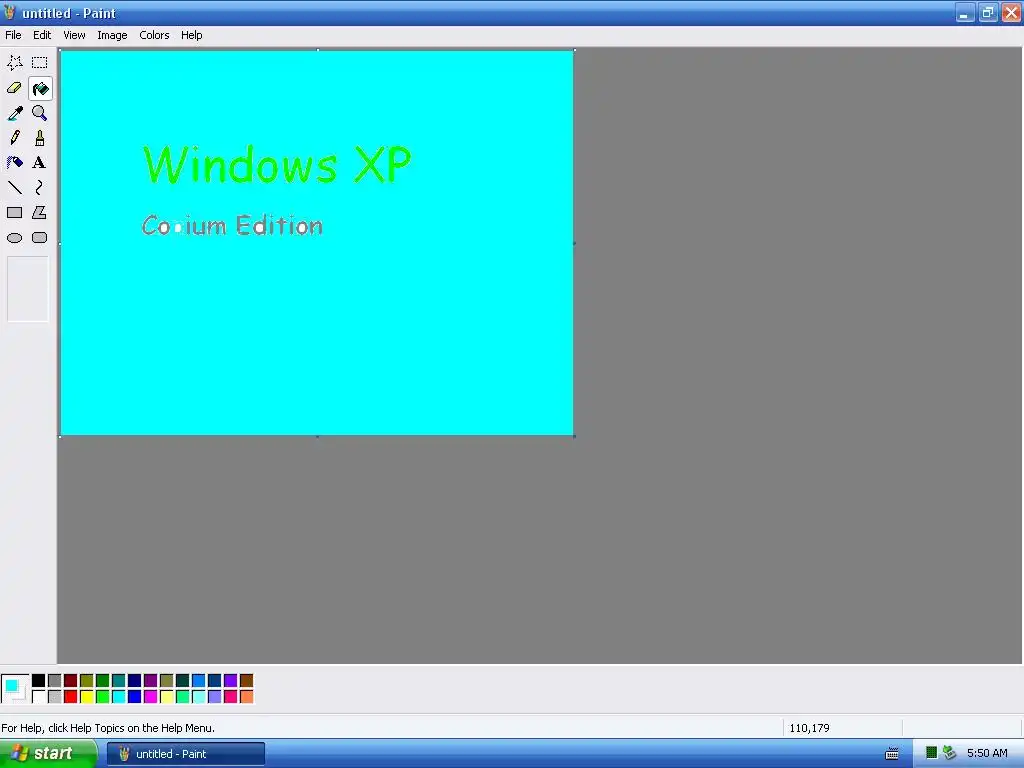Choose the straight Line tool
The height and width of the screenshot is (768, 1024).
(x=14, y=187)
